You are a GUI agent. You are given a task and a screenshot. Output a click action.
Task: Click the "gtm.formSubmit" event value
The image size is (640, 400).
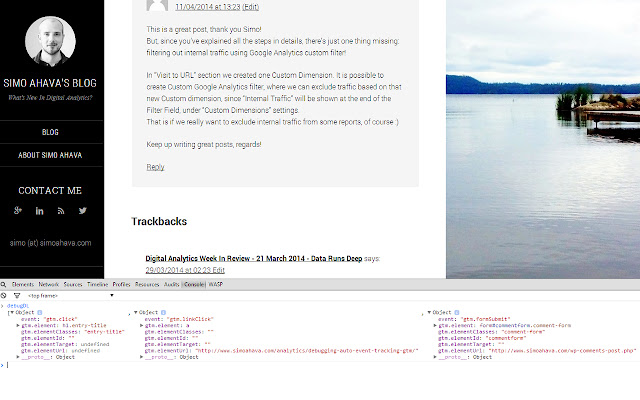486,319
